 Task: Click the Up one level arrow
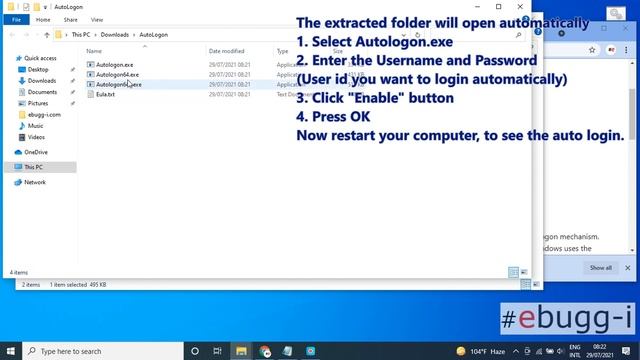(x=47, y=35)
